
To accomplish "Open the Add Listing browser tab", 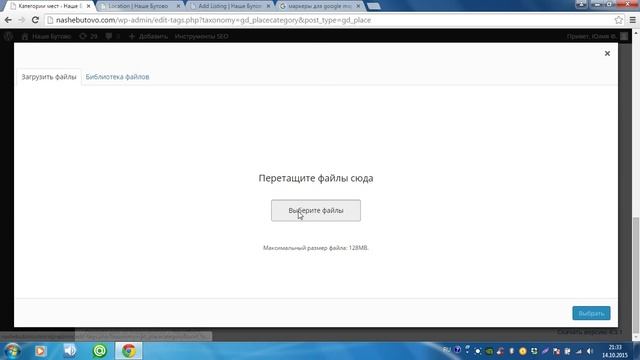I will tap(229, 6).
